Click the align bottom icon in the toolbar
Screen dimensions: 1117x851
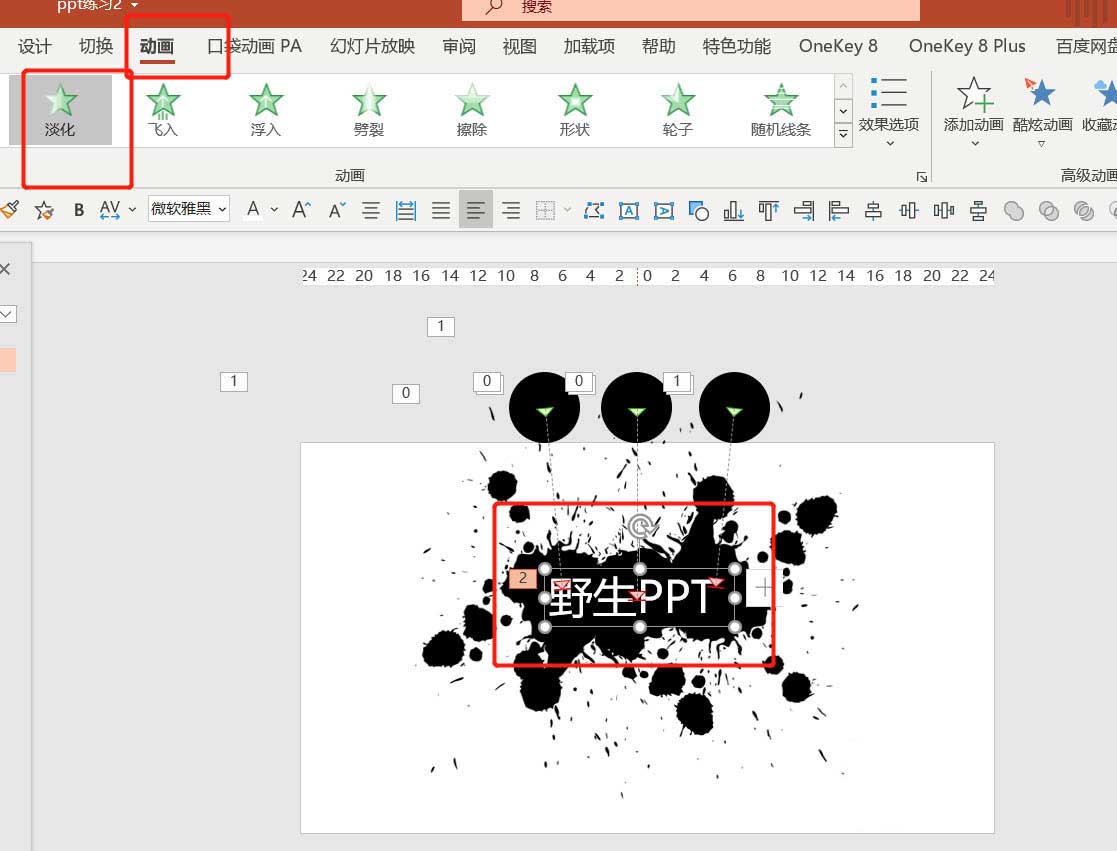pyautogui.click(x=734, y=210)
